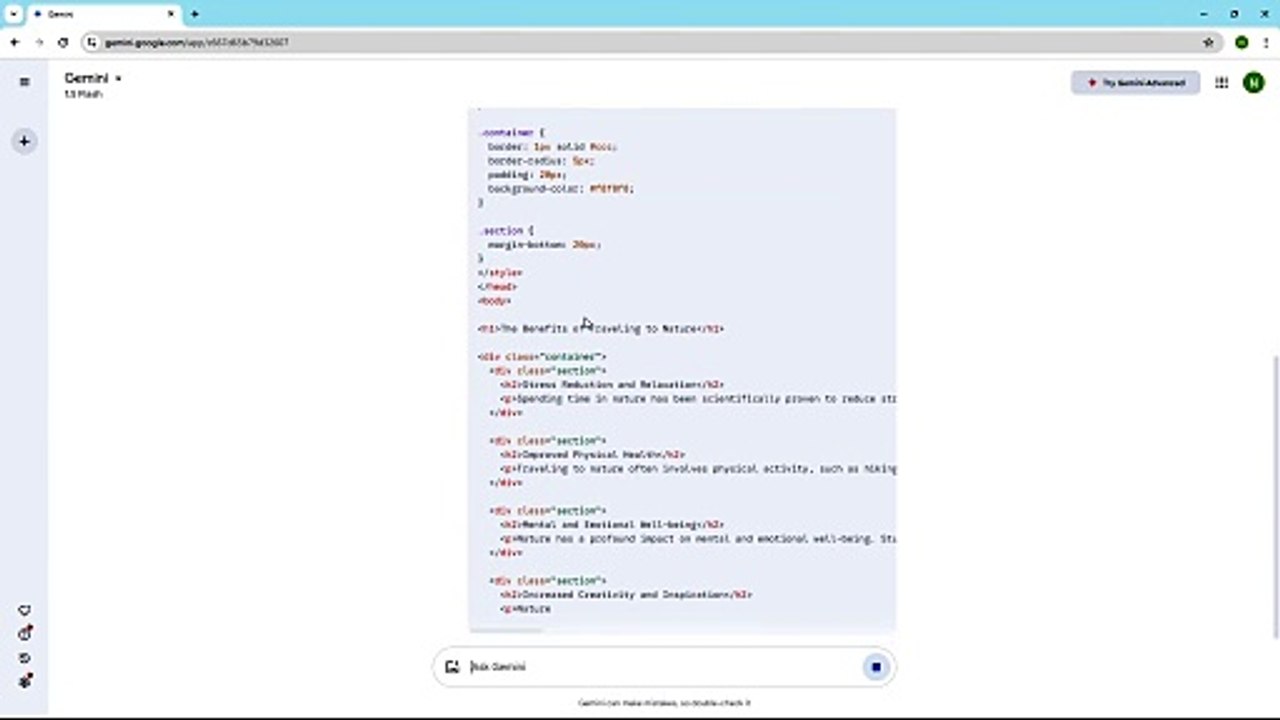Open the Gemini main menu hamburger
The image size is (1280, 720).
[24, 82]
